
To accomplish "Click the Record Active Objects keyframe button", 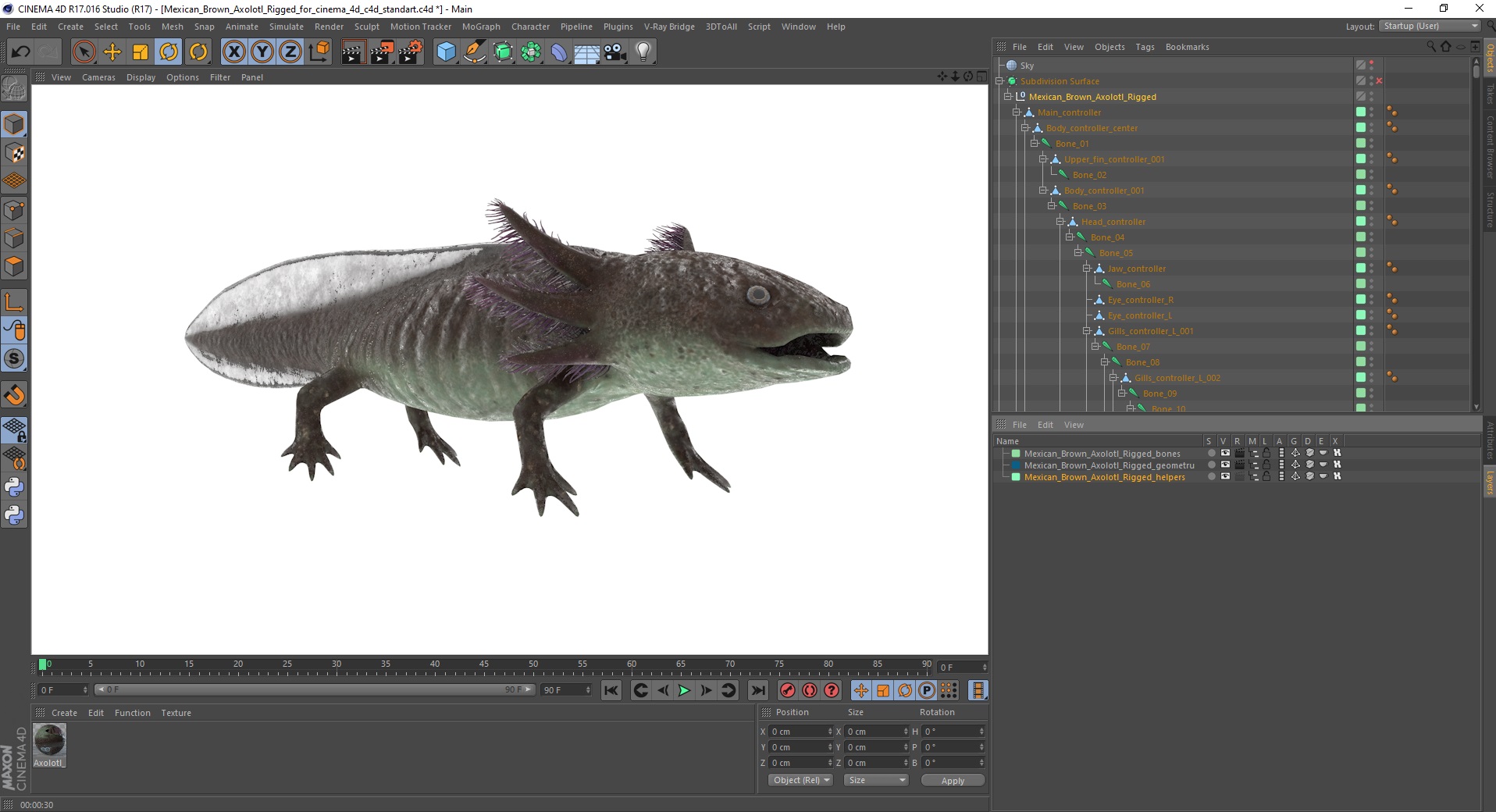I will click(788, 690).
